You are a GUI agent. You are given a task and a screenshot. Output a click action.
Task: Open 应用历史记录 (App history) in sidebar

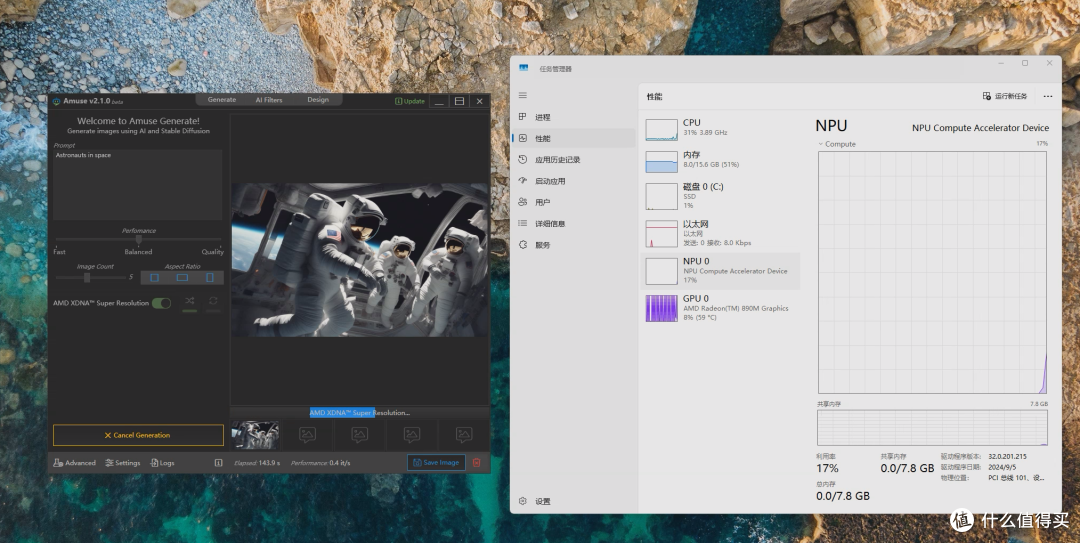pos(557,160)
